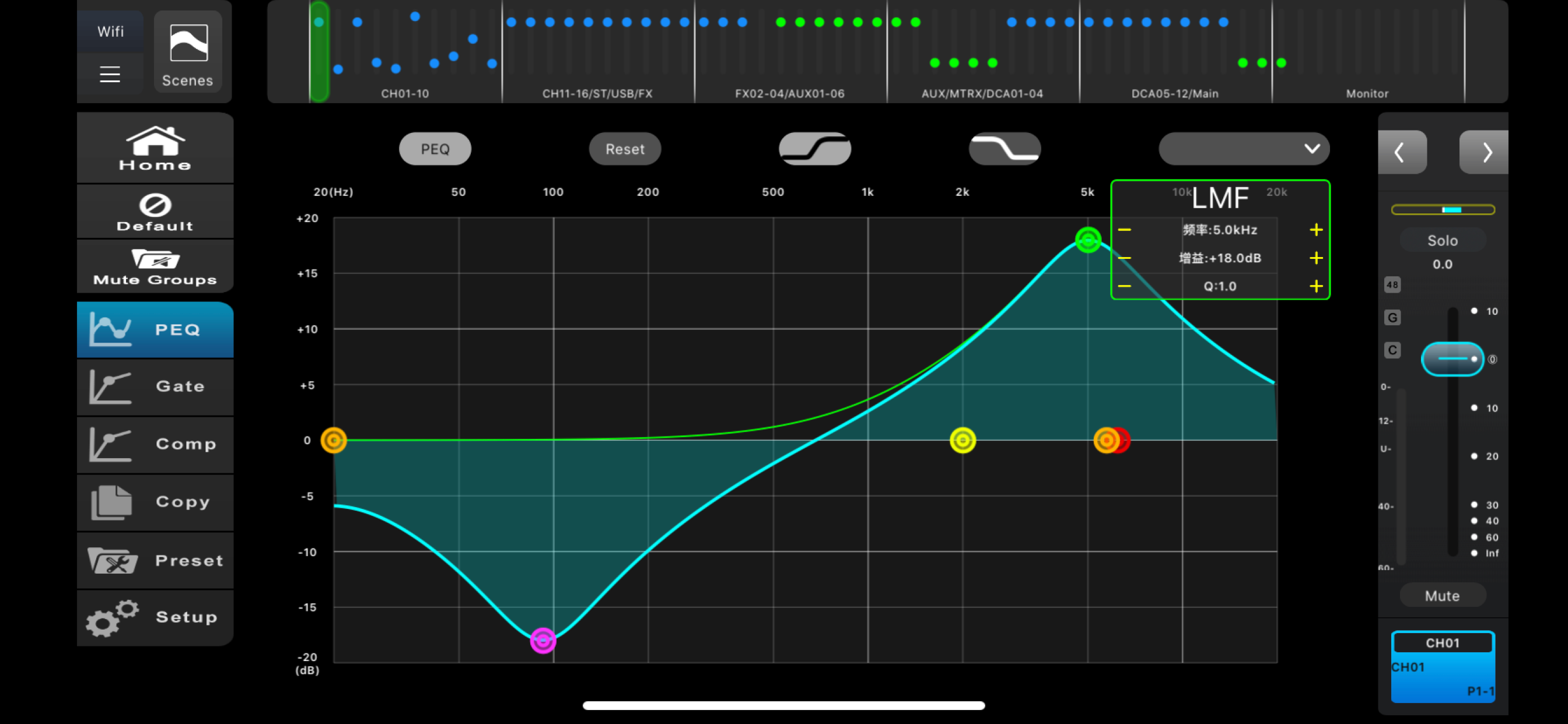Select the green EQ node at 5k
The width and height of the screenshot is (1568, 724).
click(1088, 240)
